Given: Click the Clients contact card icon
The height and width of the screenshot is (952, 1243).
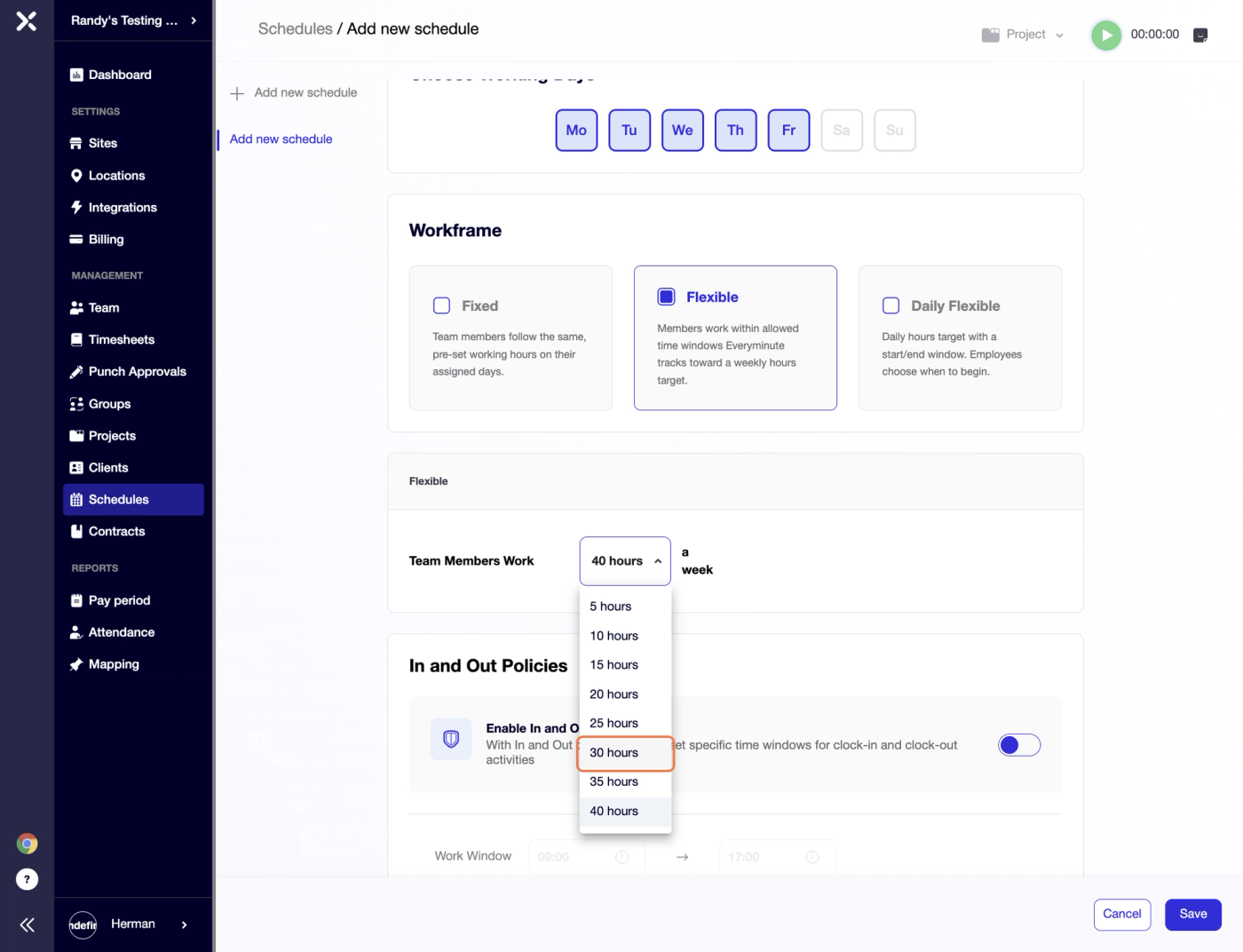Looking at the screenshot, I should [76, 468].
